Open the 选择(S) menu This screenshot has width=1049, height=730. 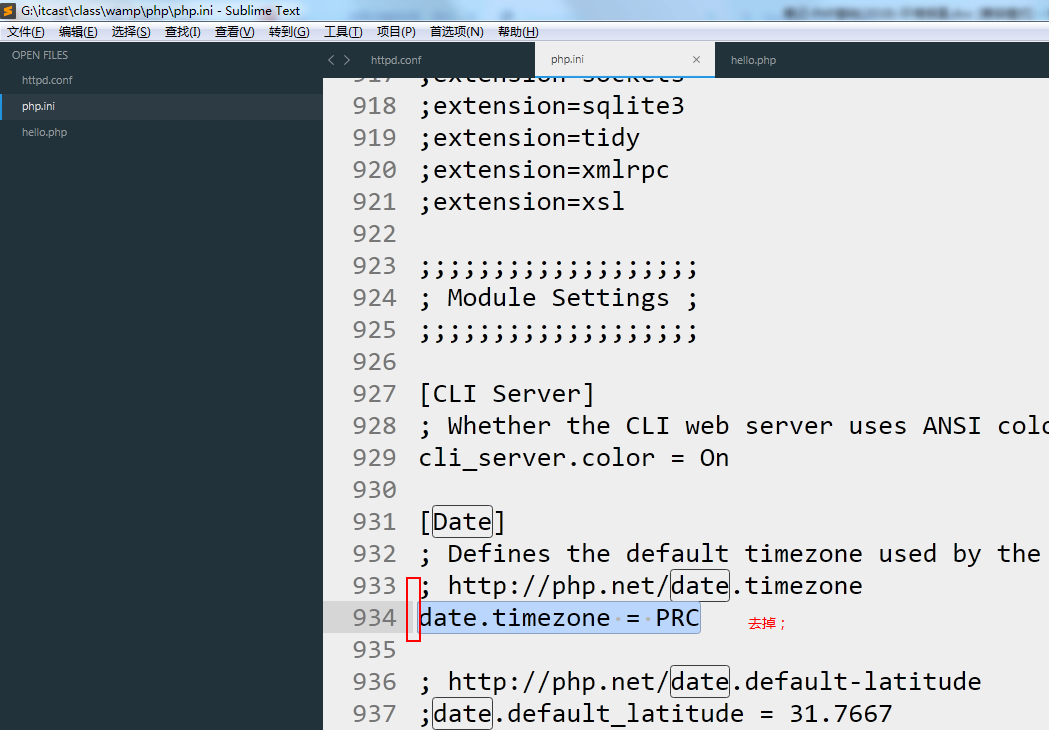pos(130,32)
